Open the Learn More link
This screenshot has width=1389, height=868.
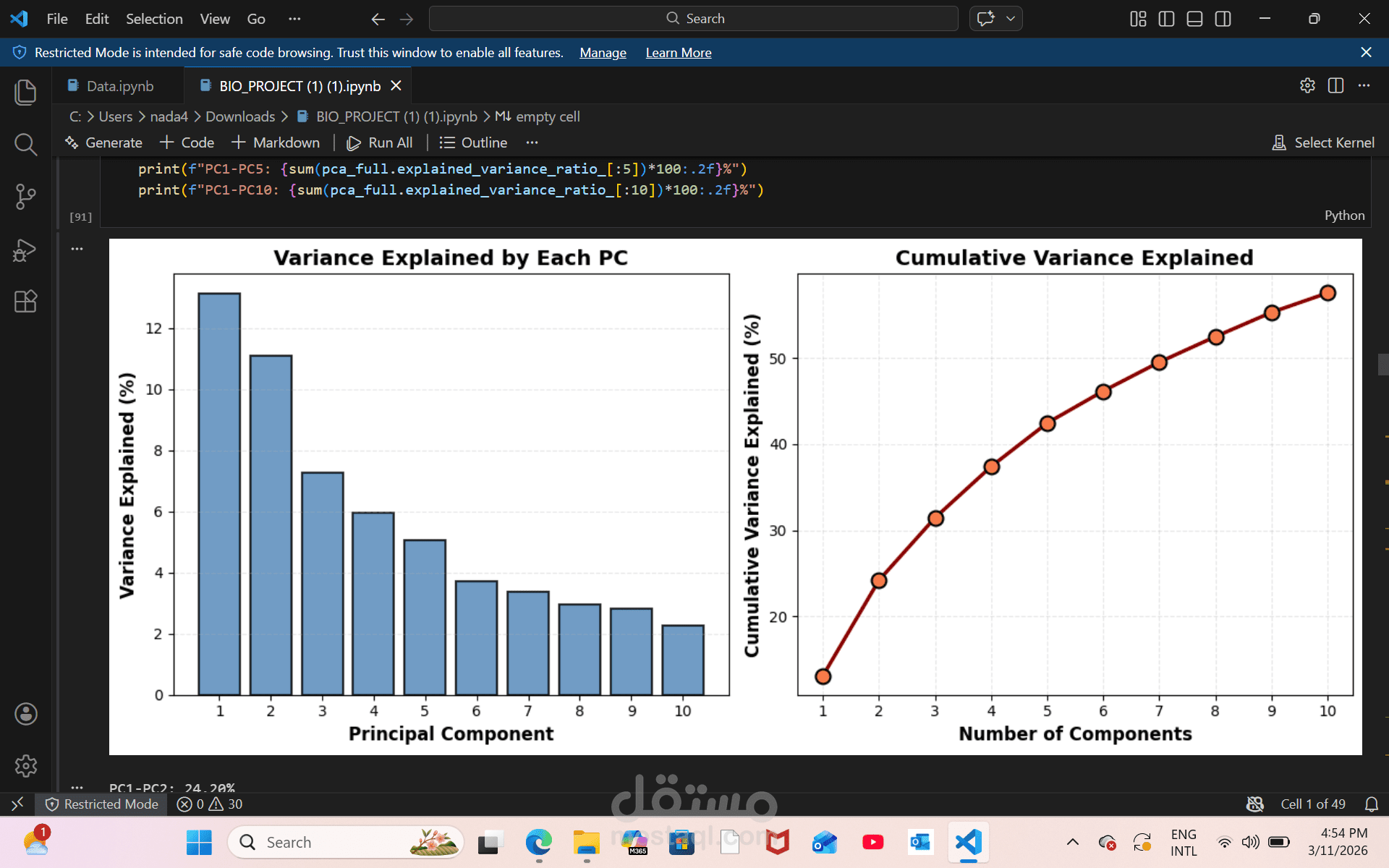678,53
